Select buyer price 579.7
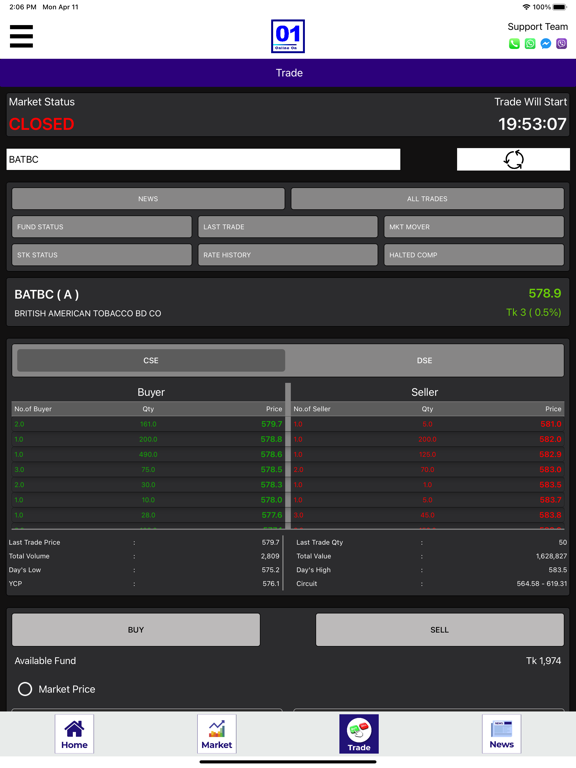 [x=272, y=424]
